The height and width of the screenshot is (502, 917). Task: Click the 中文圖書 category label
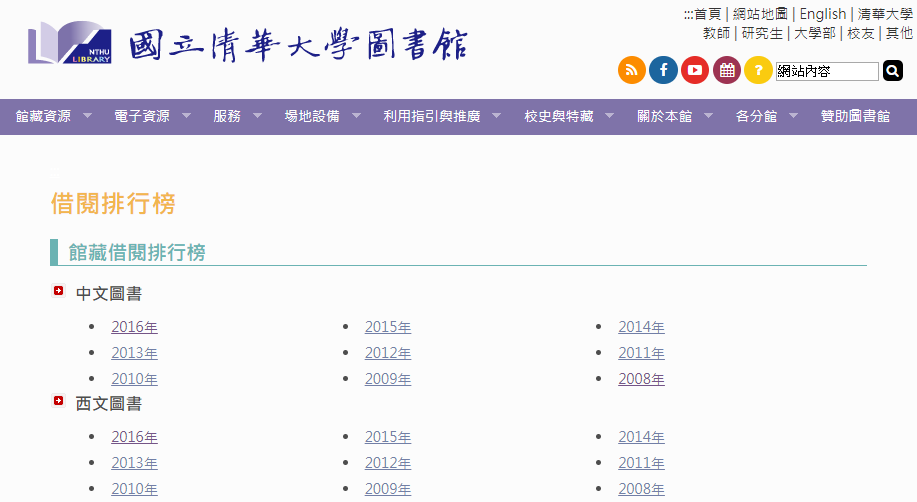tap(109, 294)
